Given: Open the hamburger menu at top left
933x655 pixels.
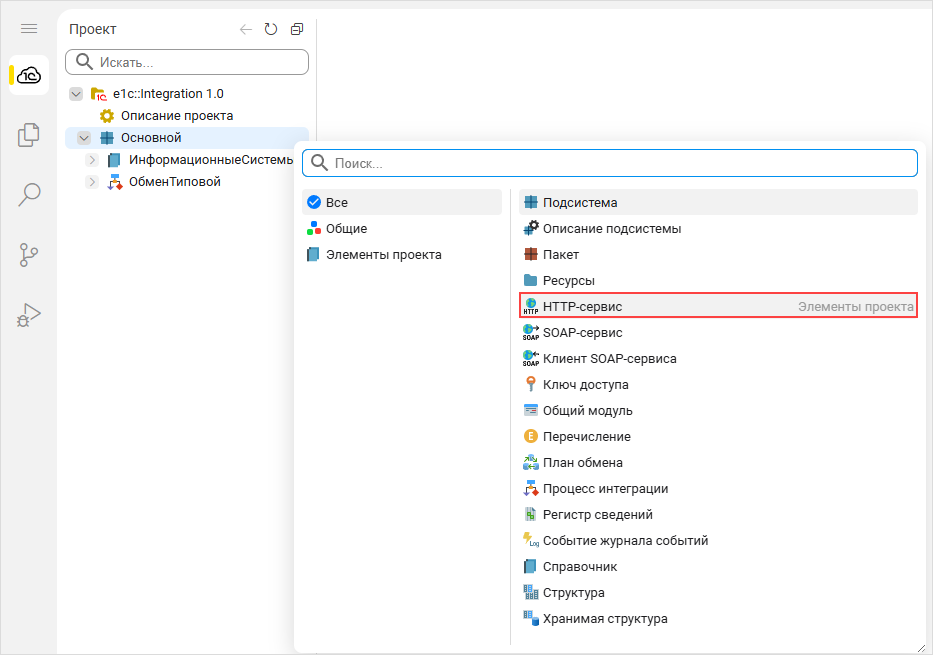Looking at the screenshot, I should pos(28,28).
